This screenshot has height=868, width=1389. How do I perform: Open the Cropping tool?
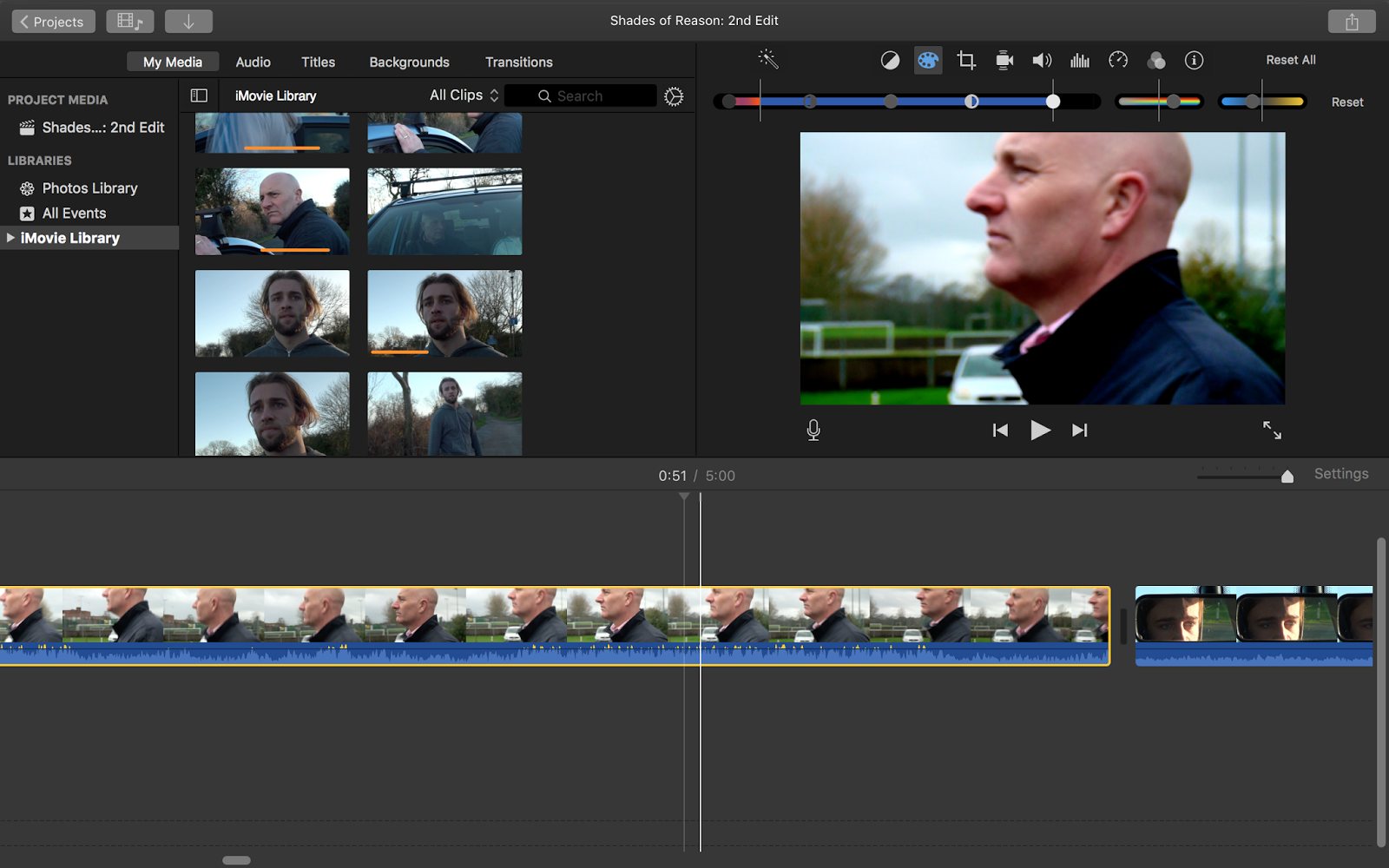[965, 60]
